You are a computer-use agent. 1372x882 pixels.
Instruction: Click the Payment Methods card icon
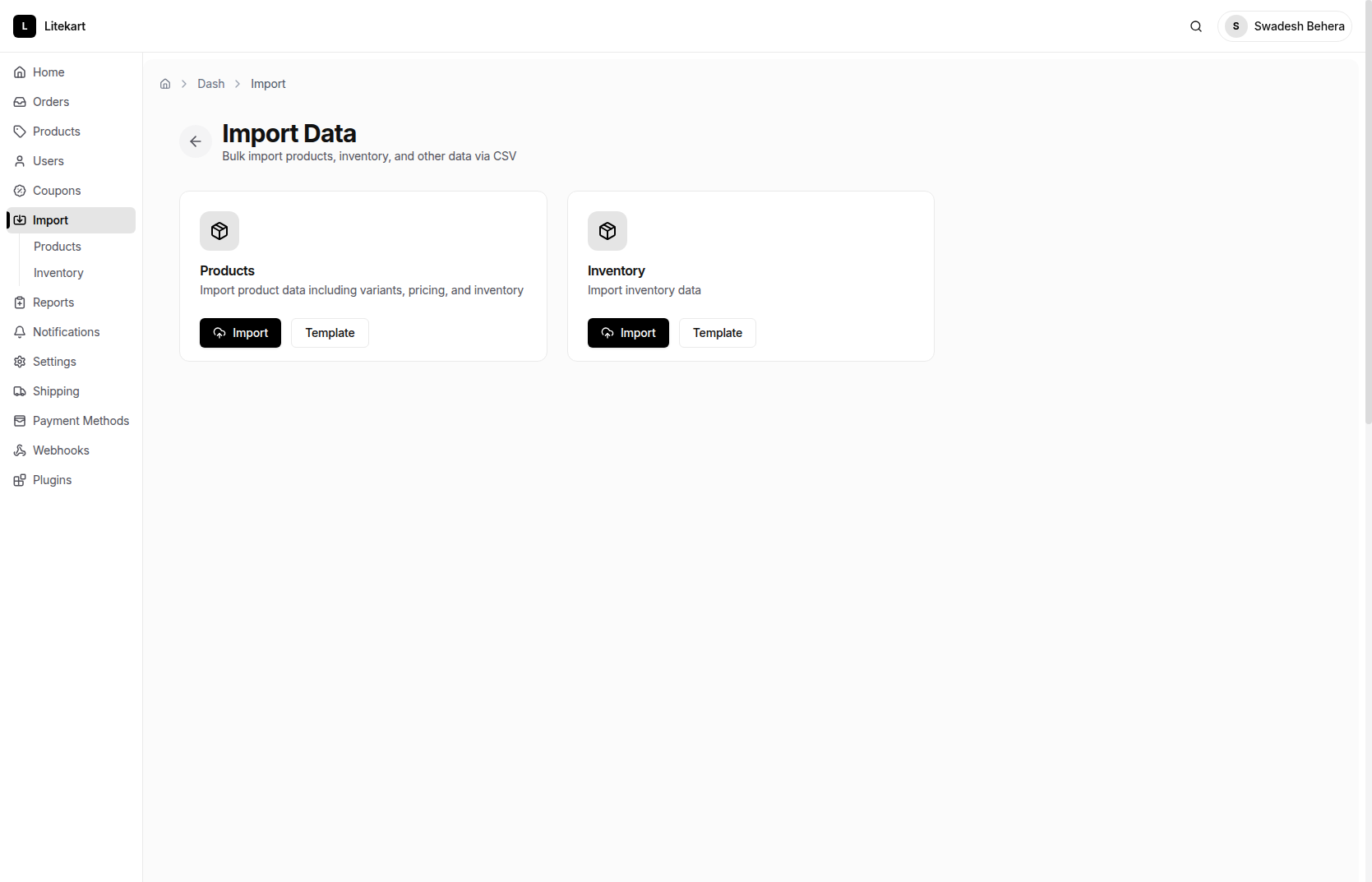click(20, 421)
